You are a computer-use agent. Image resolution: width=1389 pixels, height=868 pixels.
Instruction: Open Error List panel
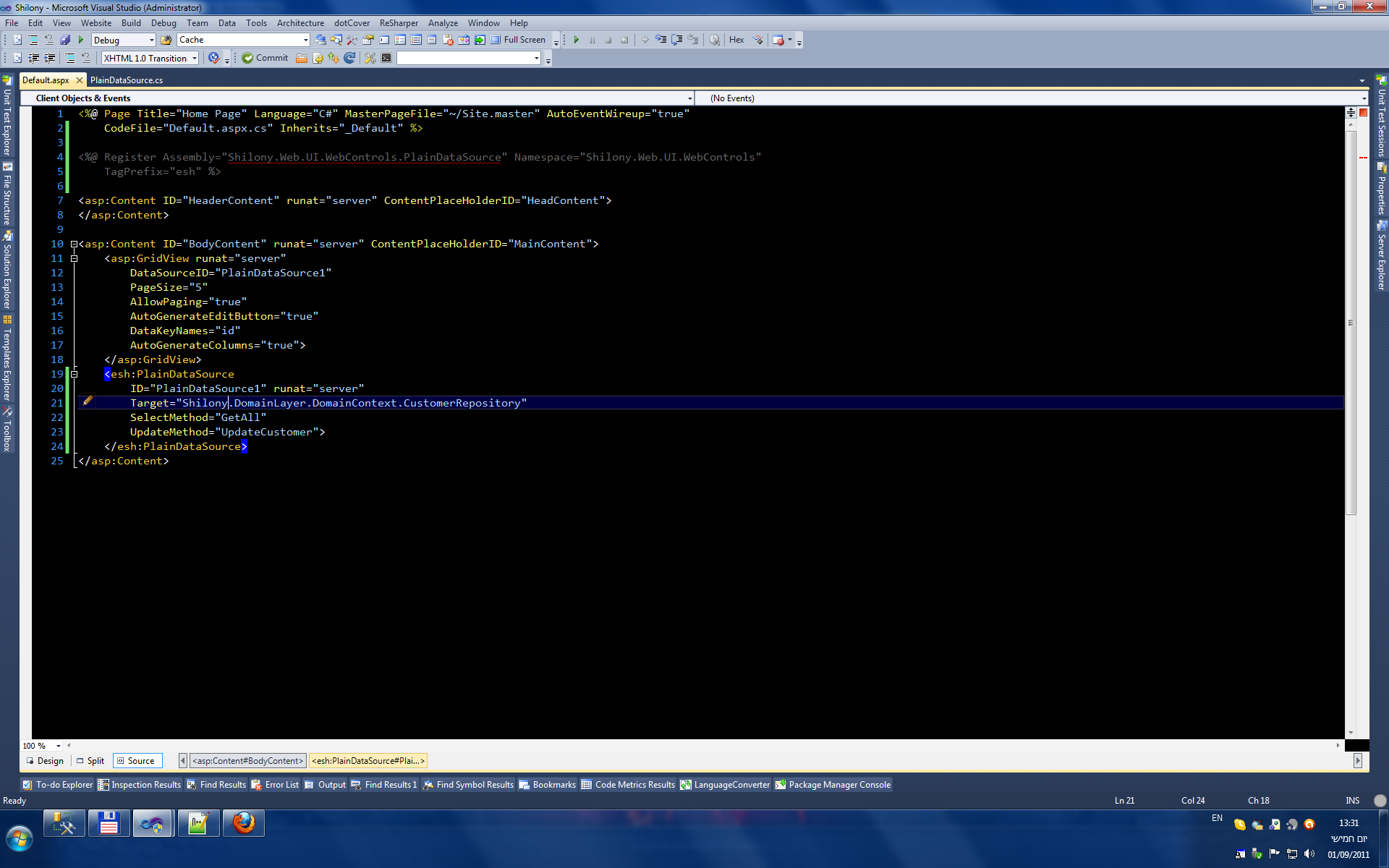275,785
